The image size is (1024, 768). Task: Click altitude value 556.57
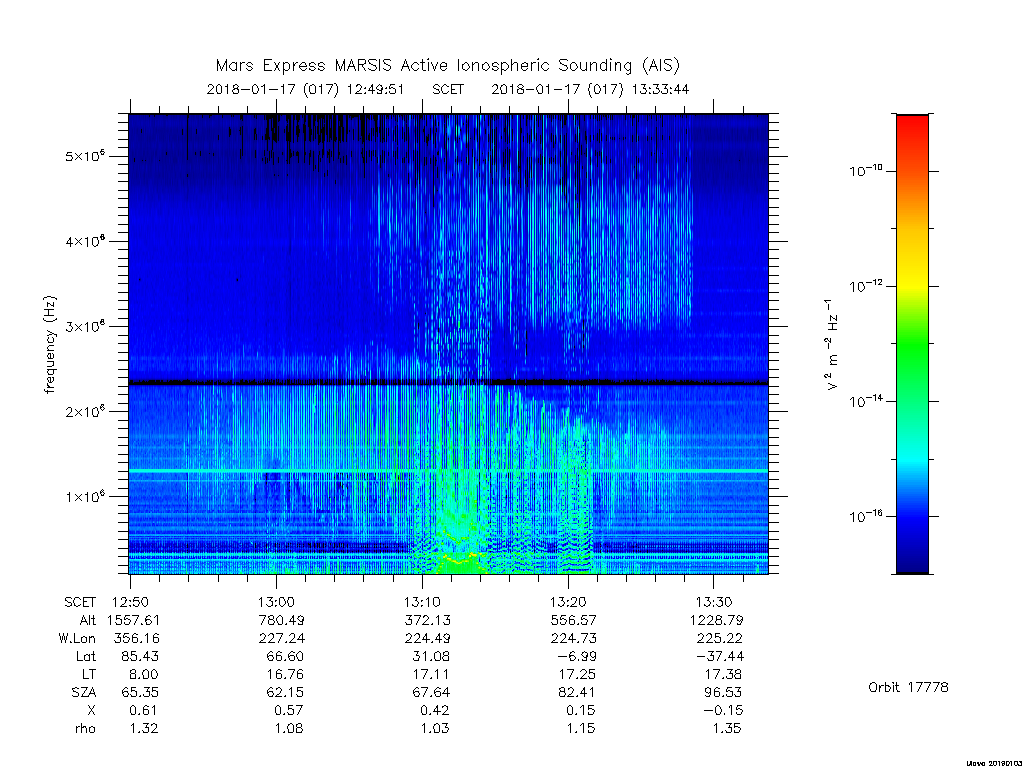pos(573,620)
